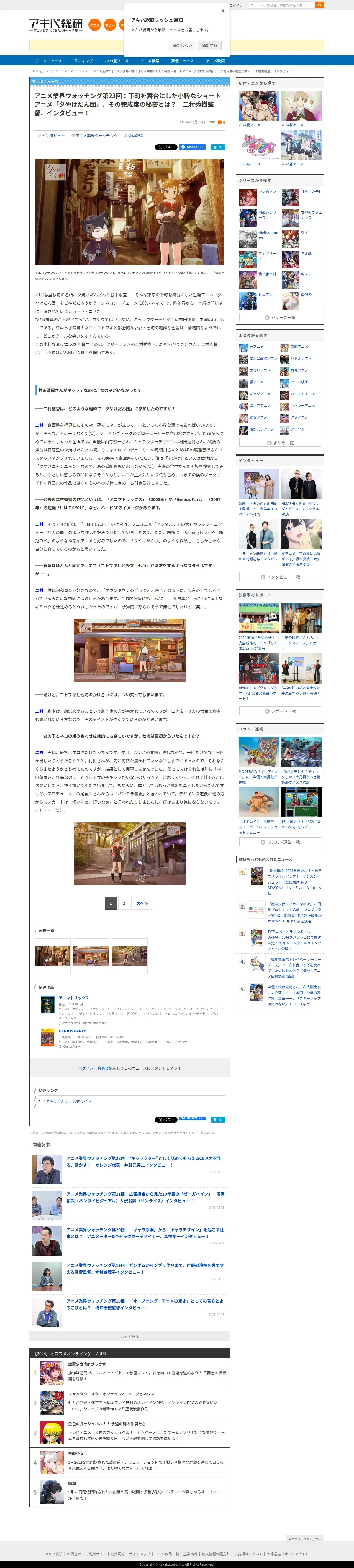The height and width of the screenshot is (1568, 354).
Task: Click the アニマトリックス related work title
Action: pyautogui.click(x=74, y=998)
